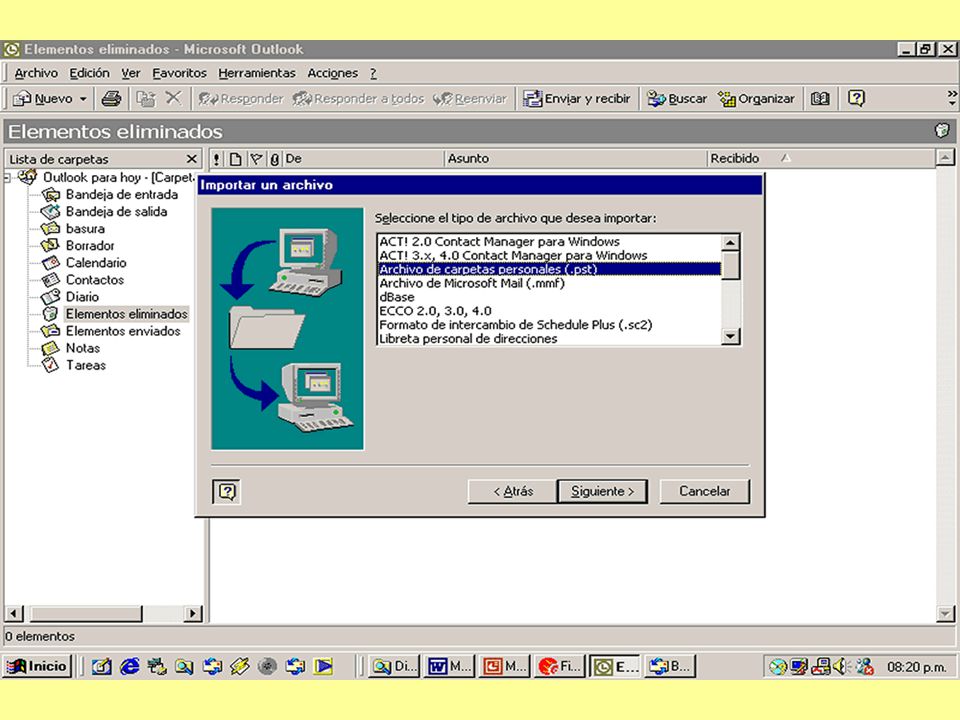Image resolution: width=960 pixels, height=720 pixels.
Task: Open the Nuevo dropdown arrow
Action: point(83,99)
